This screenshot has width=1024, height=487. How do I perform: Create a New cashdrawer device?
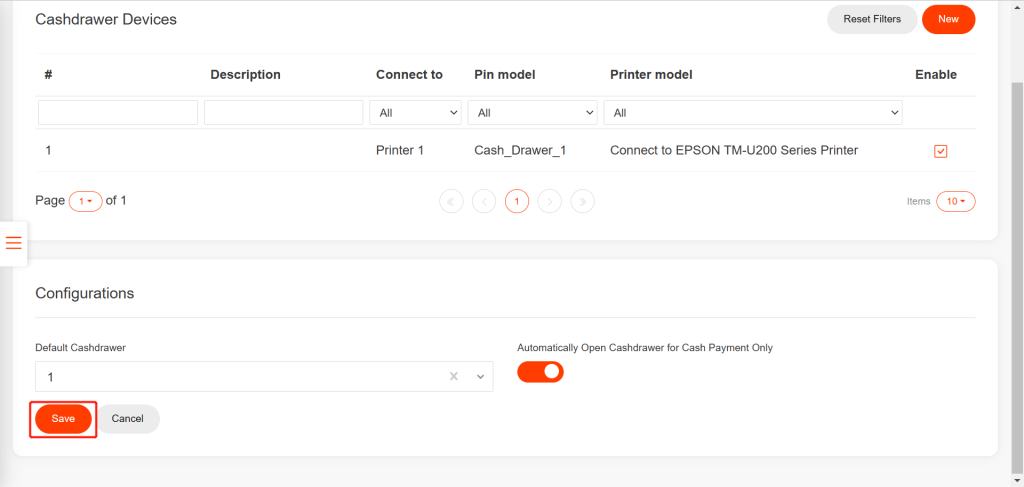[948, 19]
